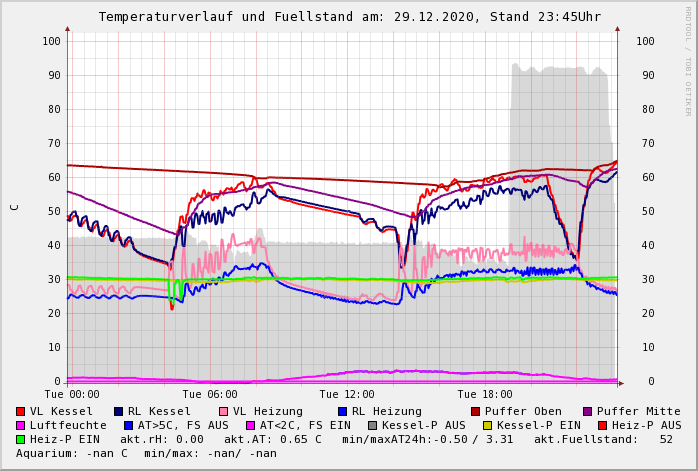
Task: Click the dark blue RL Kessel legend swatch
Action: coord(119,411)
